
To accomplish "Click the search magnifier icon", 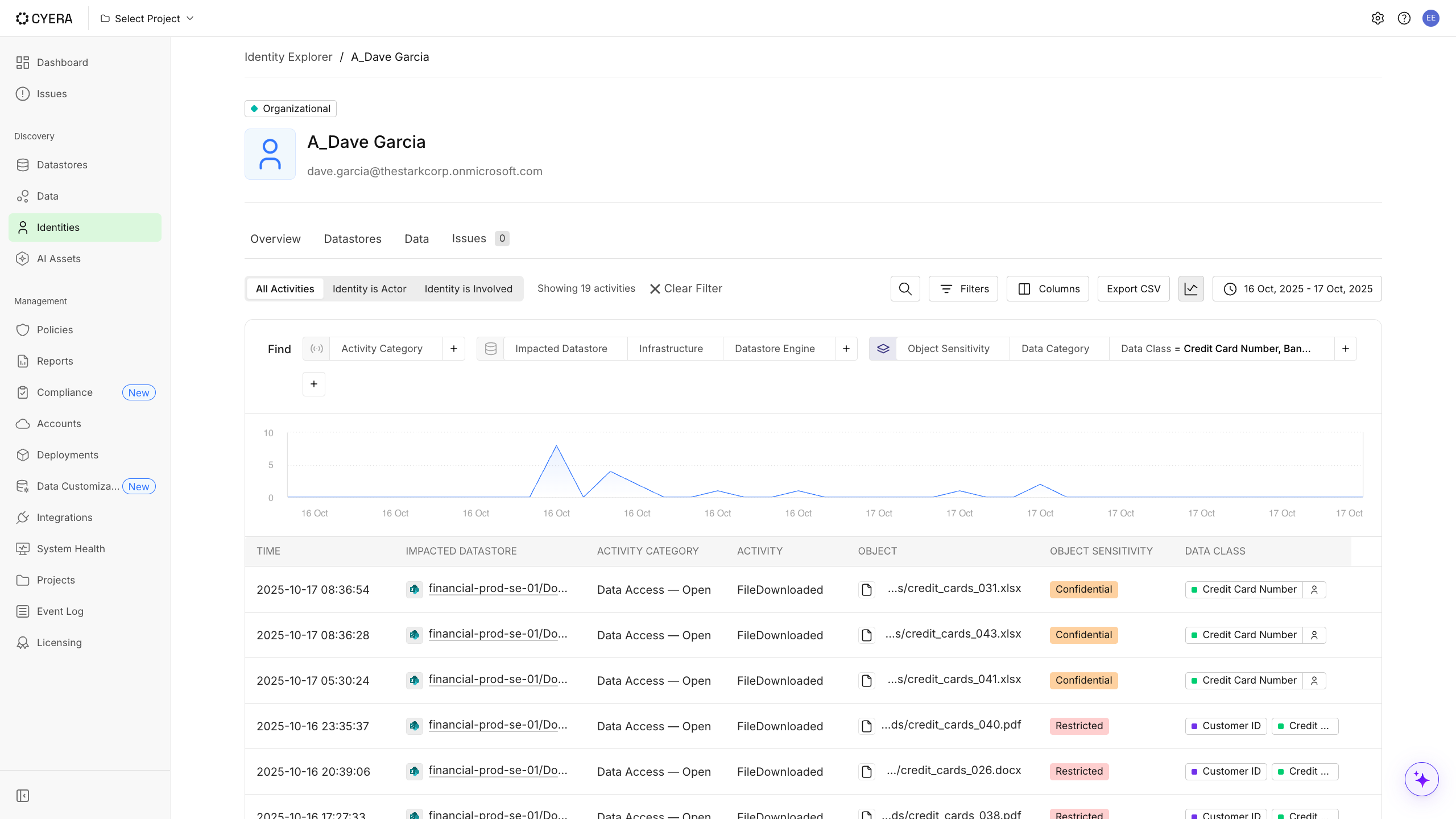I will tap(905, 289).
